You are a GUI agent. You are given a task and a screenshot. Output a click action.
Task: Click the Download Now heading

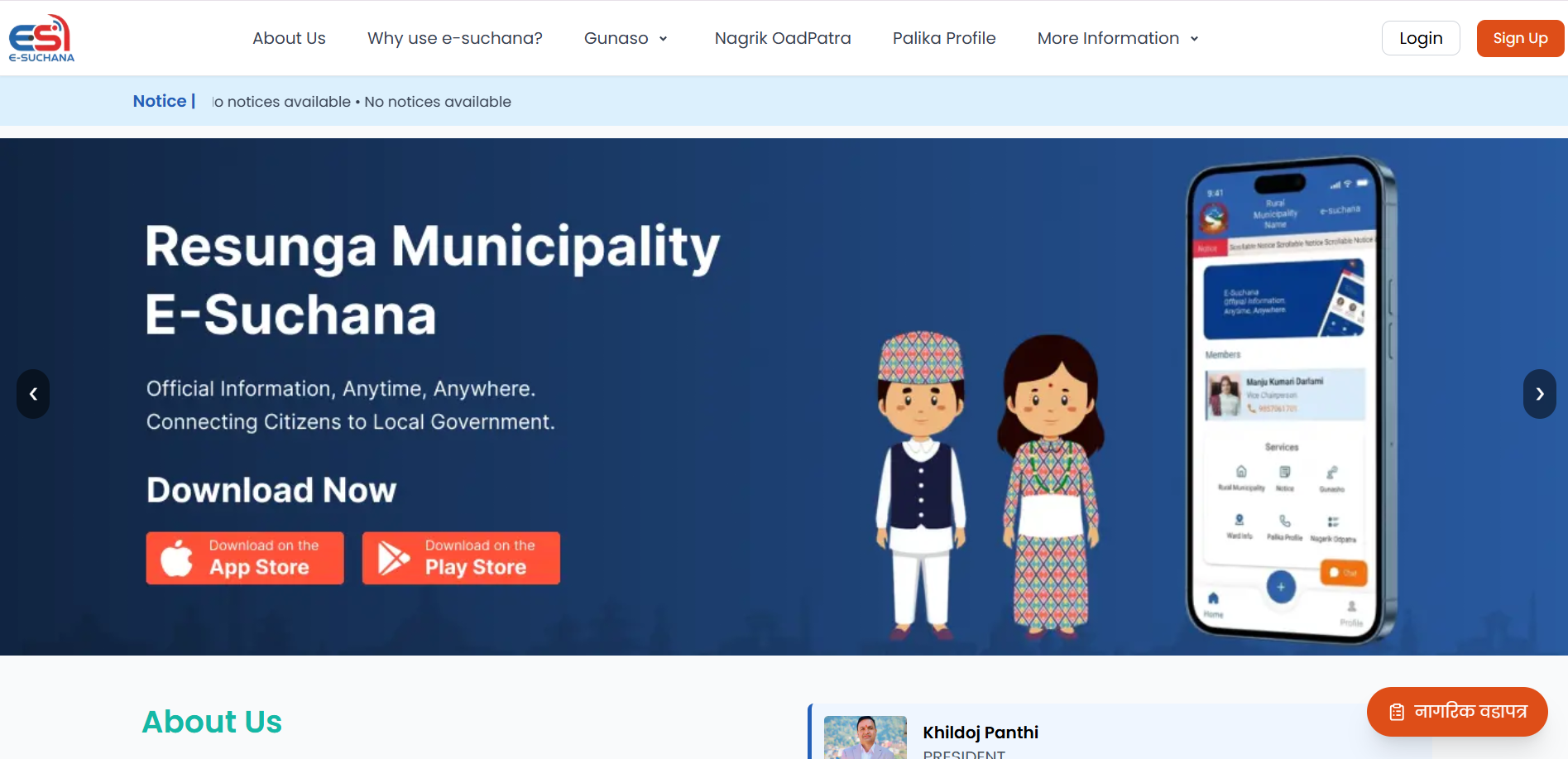point(271,490)
